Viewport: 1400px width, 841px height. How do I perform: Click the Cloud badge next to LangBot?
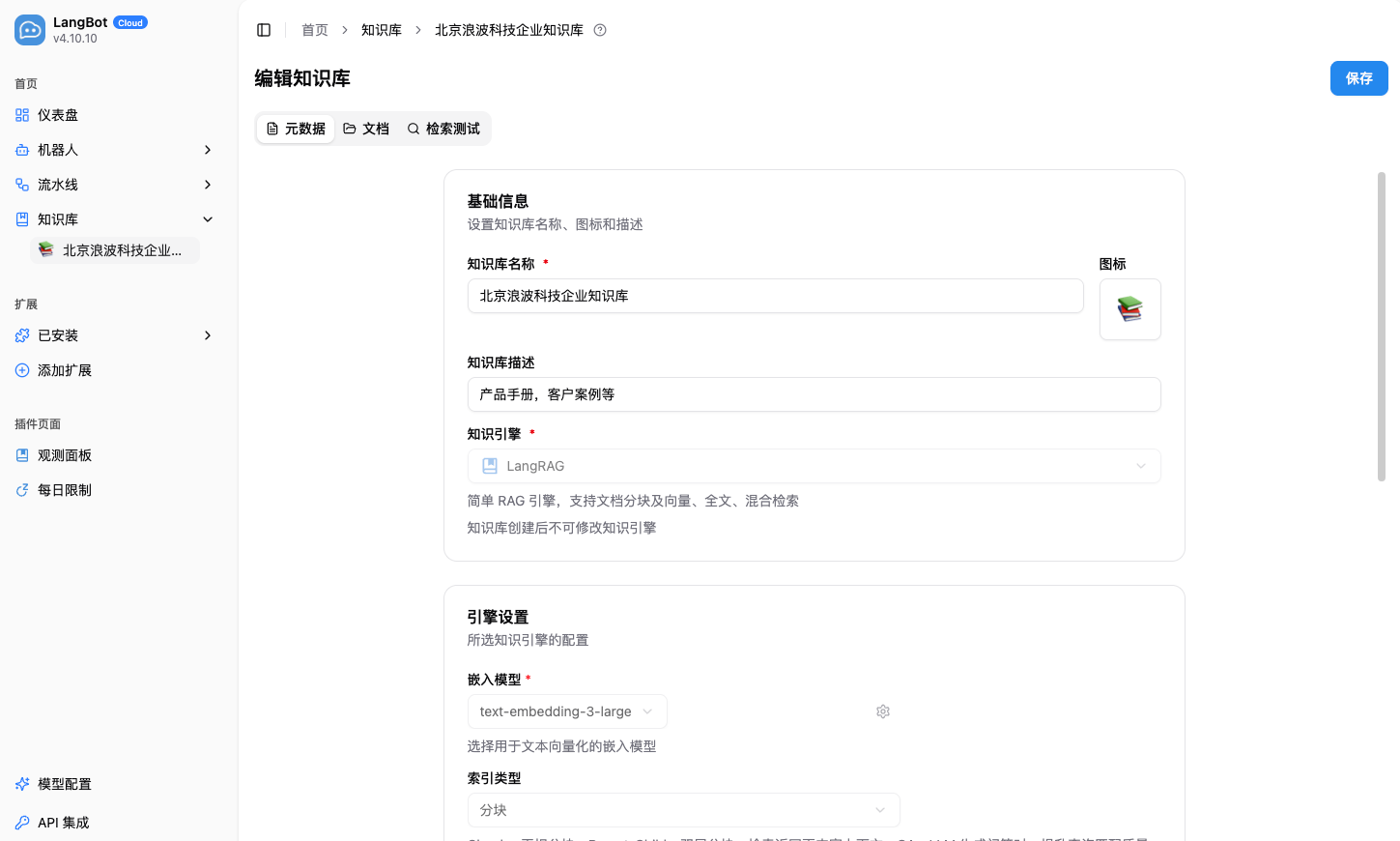pyautogui.click(x=130, y=22)
